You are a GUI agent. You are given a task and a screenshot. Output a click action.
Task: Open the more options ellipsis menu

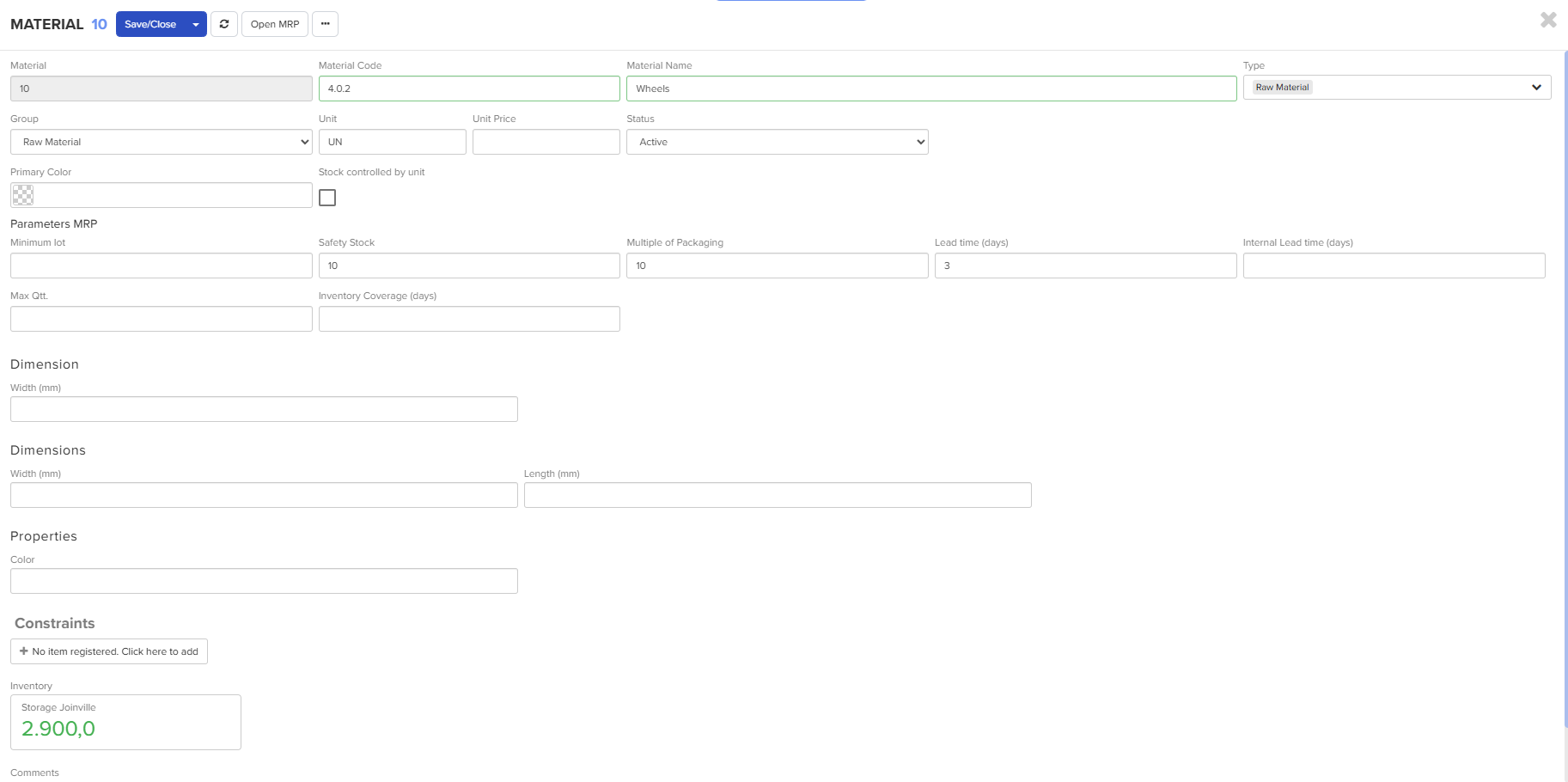325,24
